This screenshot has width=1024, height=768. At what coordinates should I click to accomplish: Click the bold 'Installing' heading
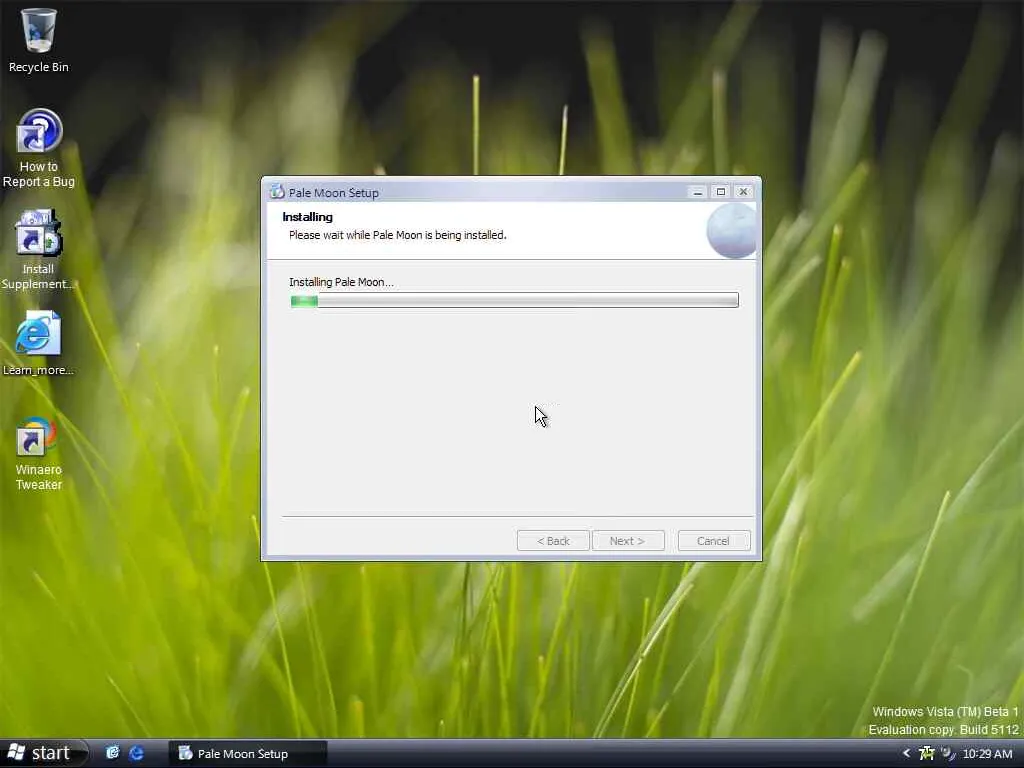click(307, 217)
